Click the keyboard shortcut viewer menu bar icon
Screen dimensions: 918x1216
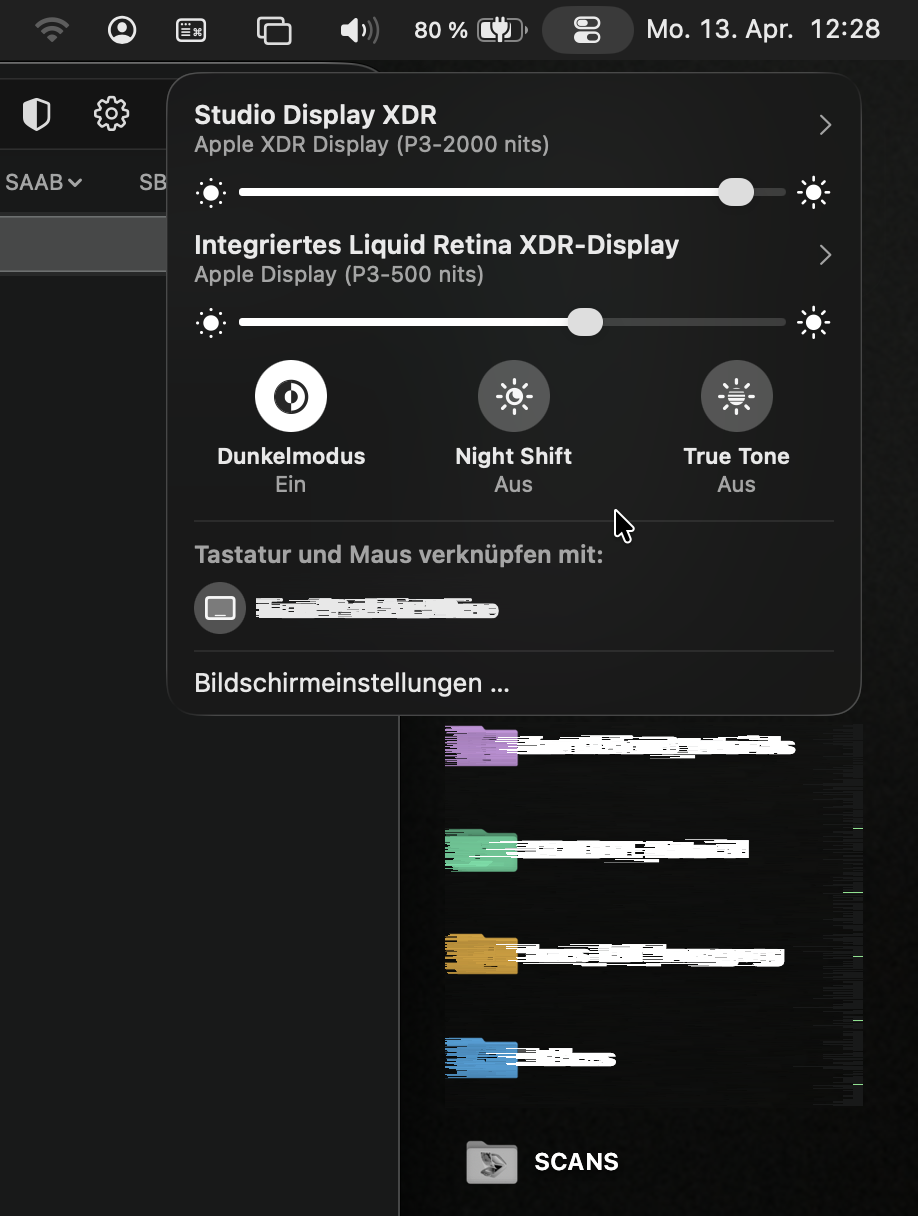tap(191, 30)
